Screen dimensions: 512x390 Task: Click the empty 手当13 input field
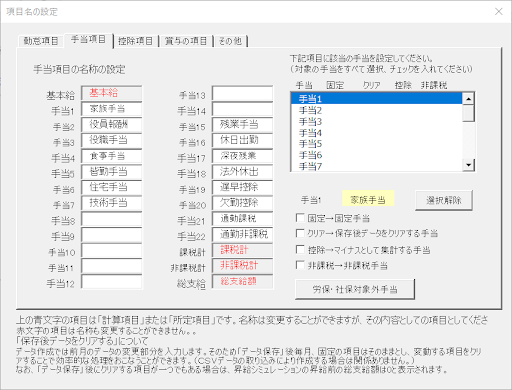(242, 94)
